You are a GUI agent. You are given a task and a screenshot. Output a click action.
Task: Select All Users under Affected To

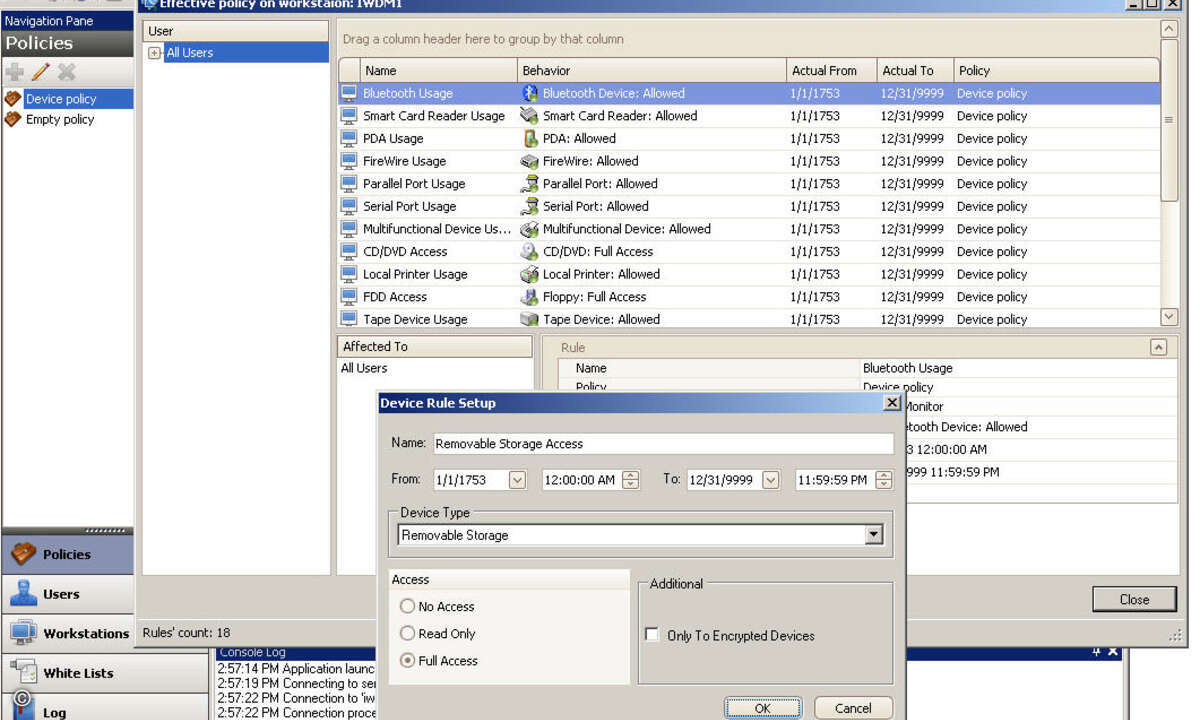pos(364,368)
